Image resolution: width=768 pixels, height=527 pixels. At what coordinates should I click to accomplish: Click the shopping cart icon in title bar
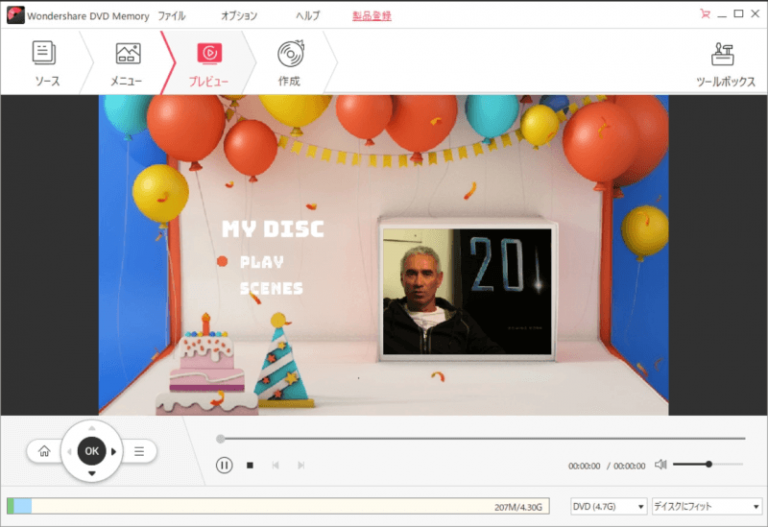coord(706,14)
